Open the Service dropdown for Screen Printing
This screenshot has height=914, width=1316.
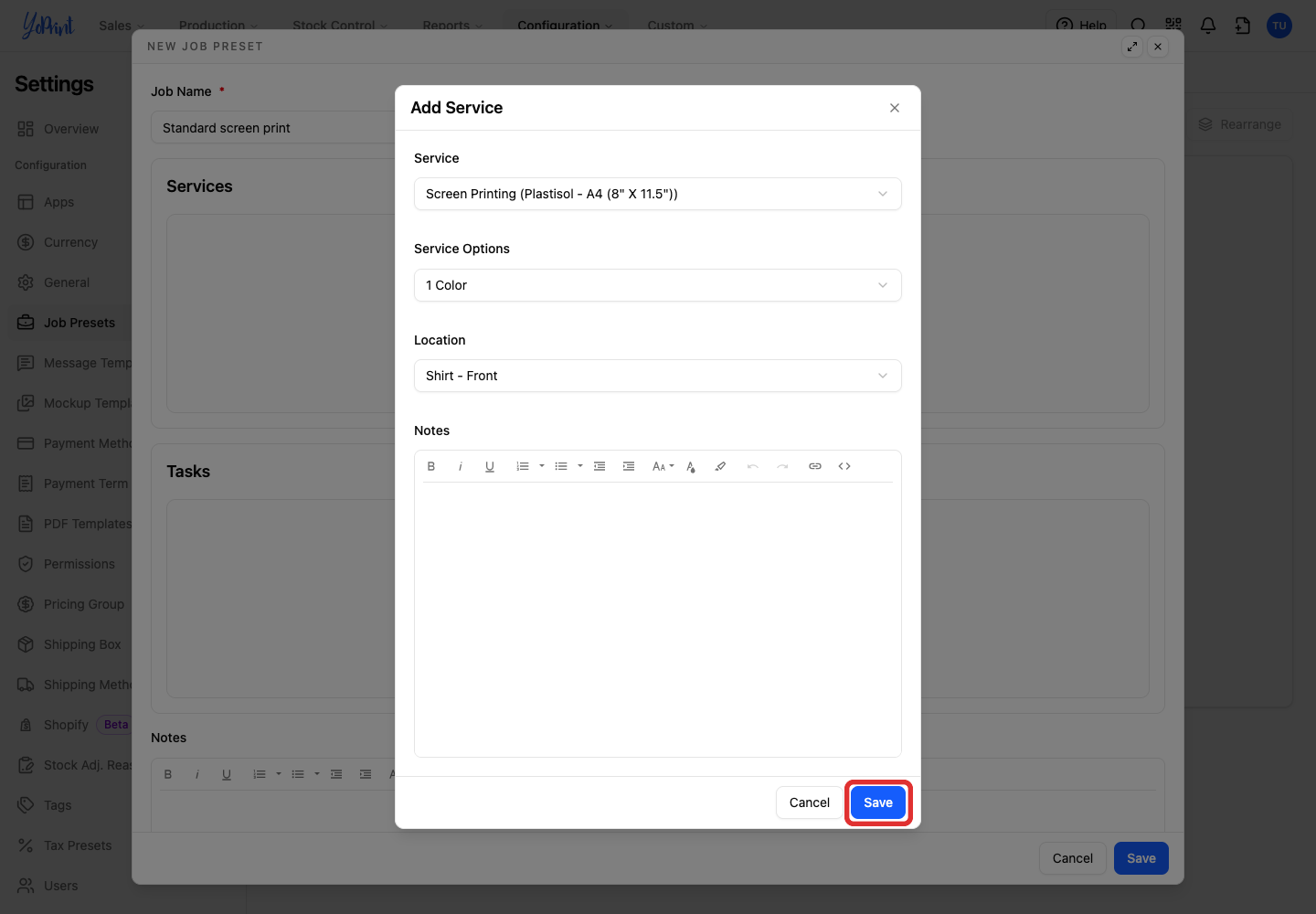click(658, 194)
